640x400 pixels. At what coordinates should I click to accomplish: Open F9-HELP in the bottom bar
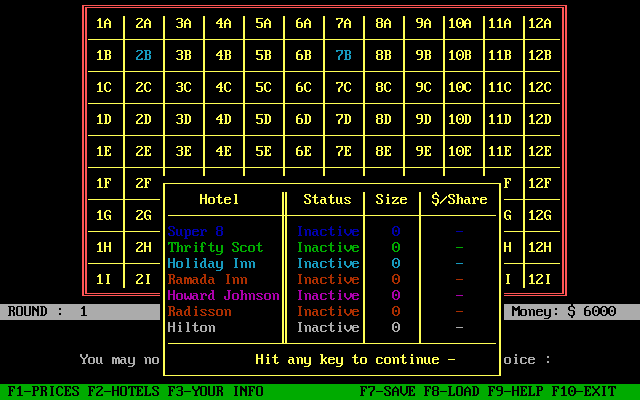coord(516,391)
